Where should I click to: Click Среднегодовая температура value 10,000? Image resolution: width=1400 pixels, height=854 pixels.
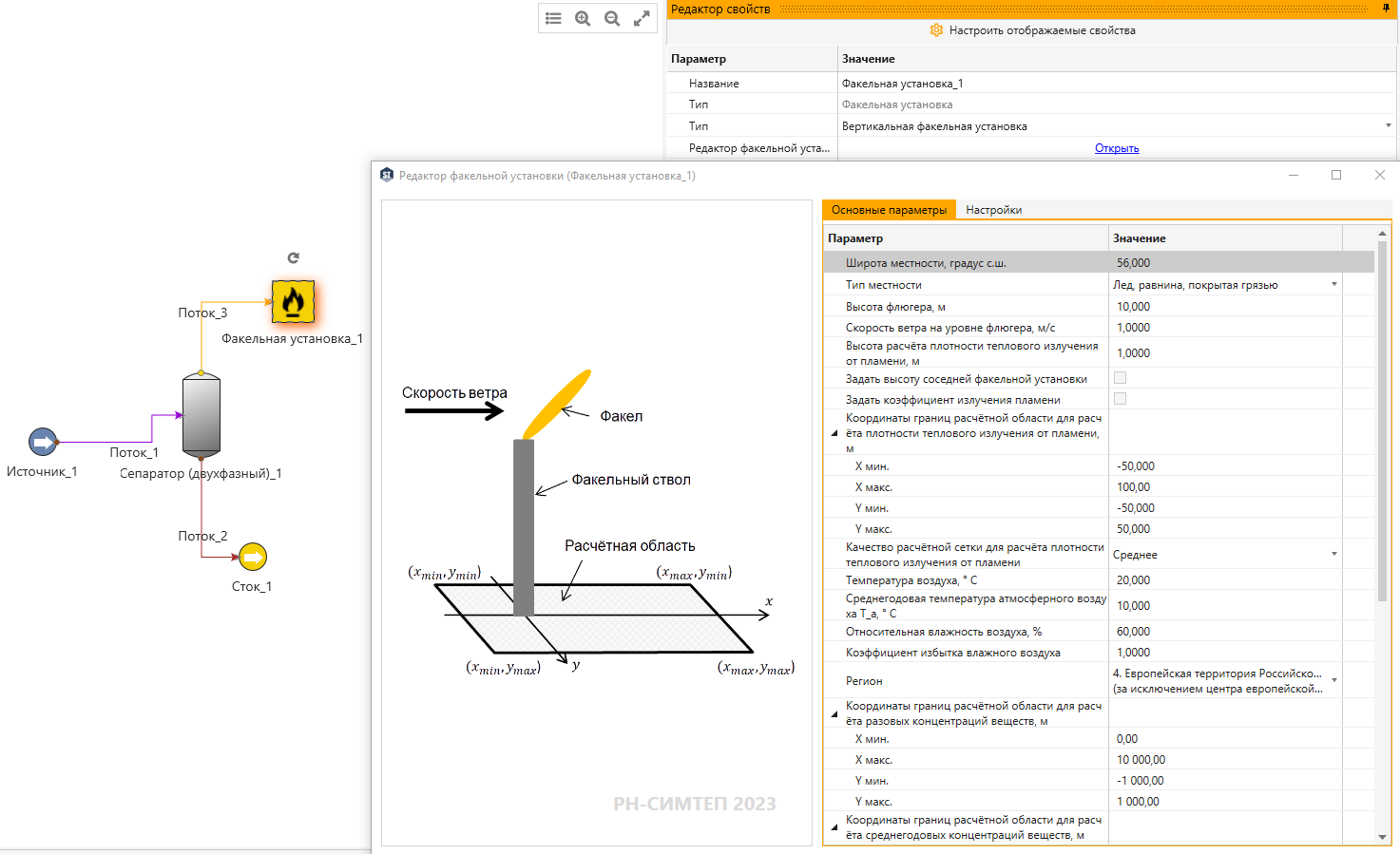click(x=1225, y=606)
